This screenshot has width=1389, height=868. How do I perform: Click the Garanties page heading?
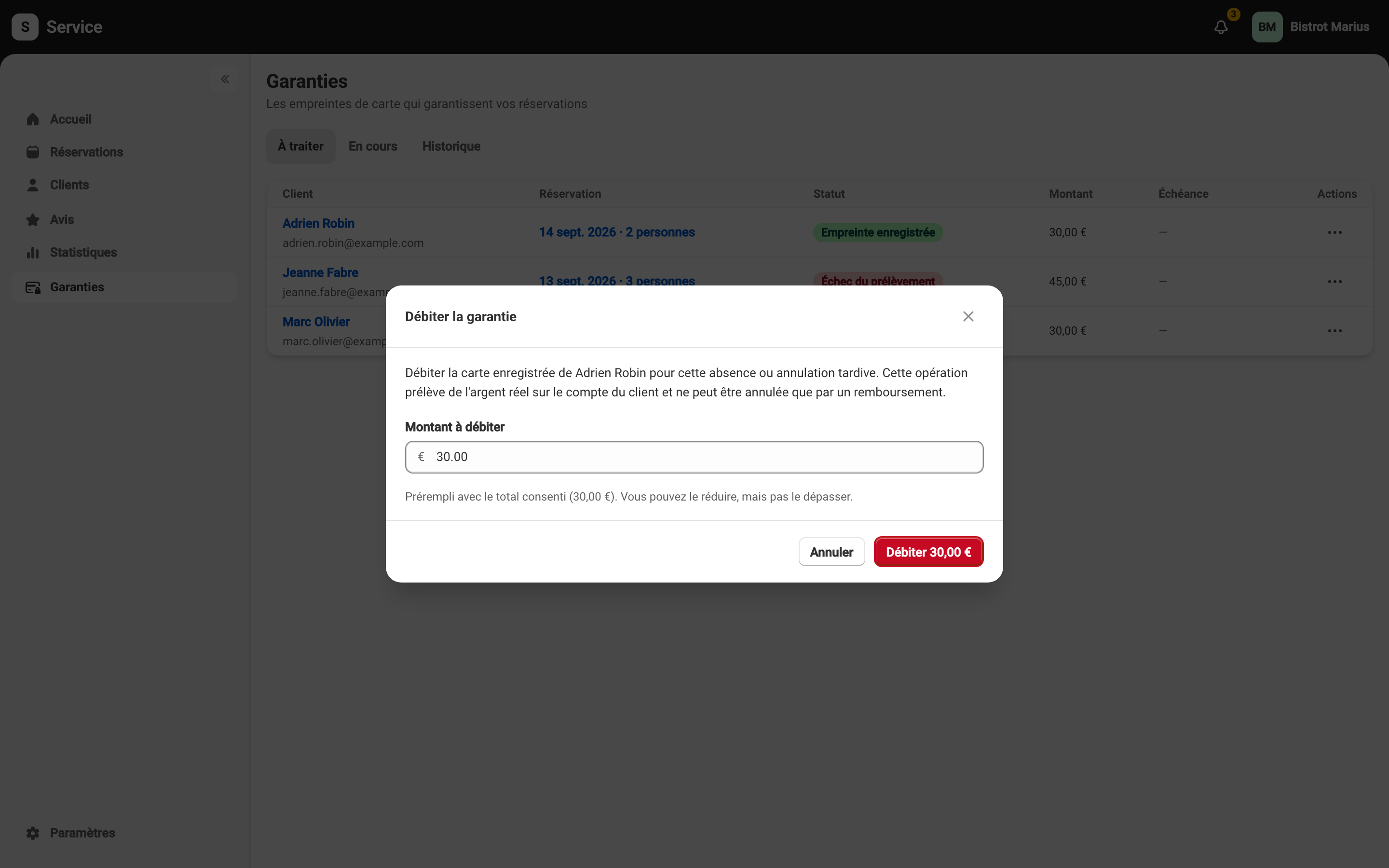pyautogui.click(x=307, y=81)
